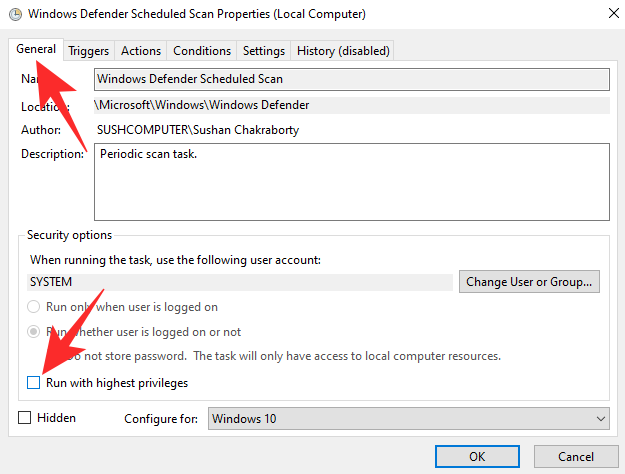
Task: Enable Run with highest privileges
Action: tap(34, 383)
